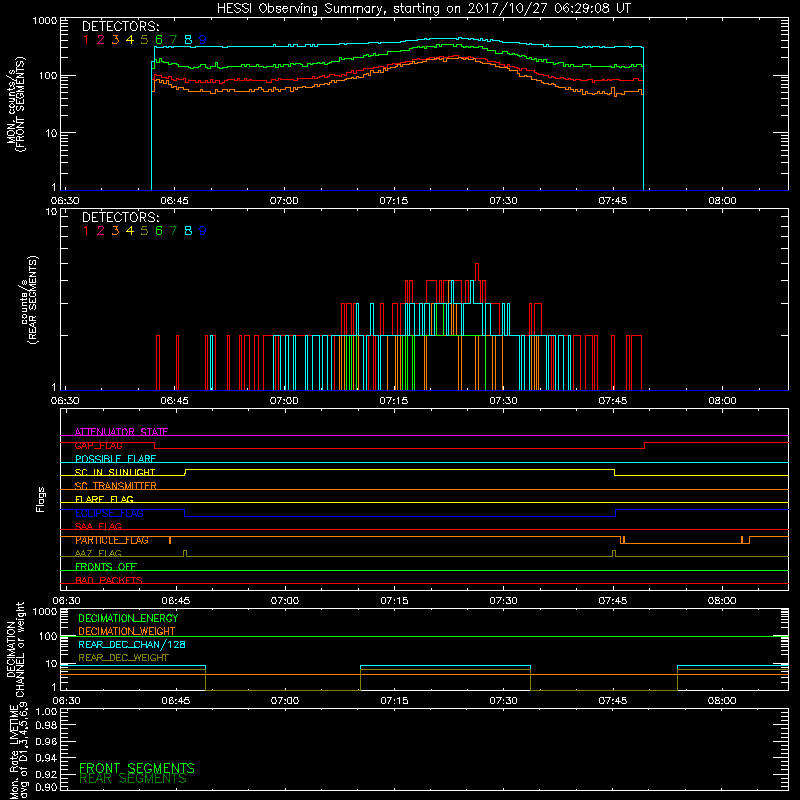
Task: Select the ATTENUATOR_STATE flag label
Action: pos(121,432)
